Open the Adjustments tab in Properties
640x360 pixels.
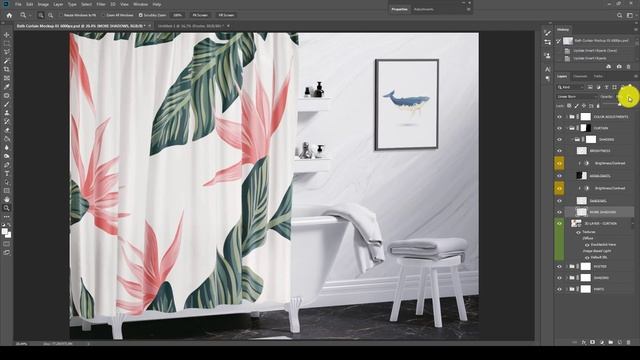point(424,9)
